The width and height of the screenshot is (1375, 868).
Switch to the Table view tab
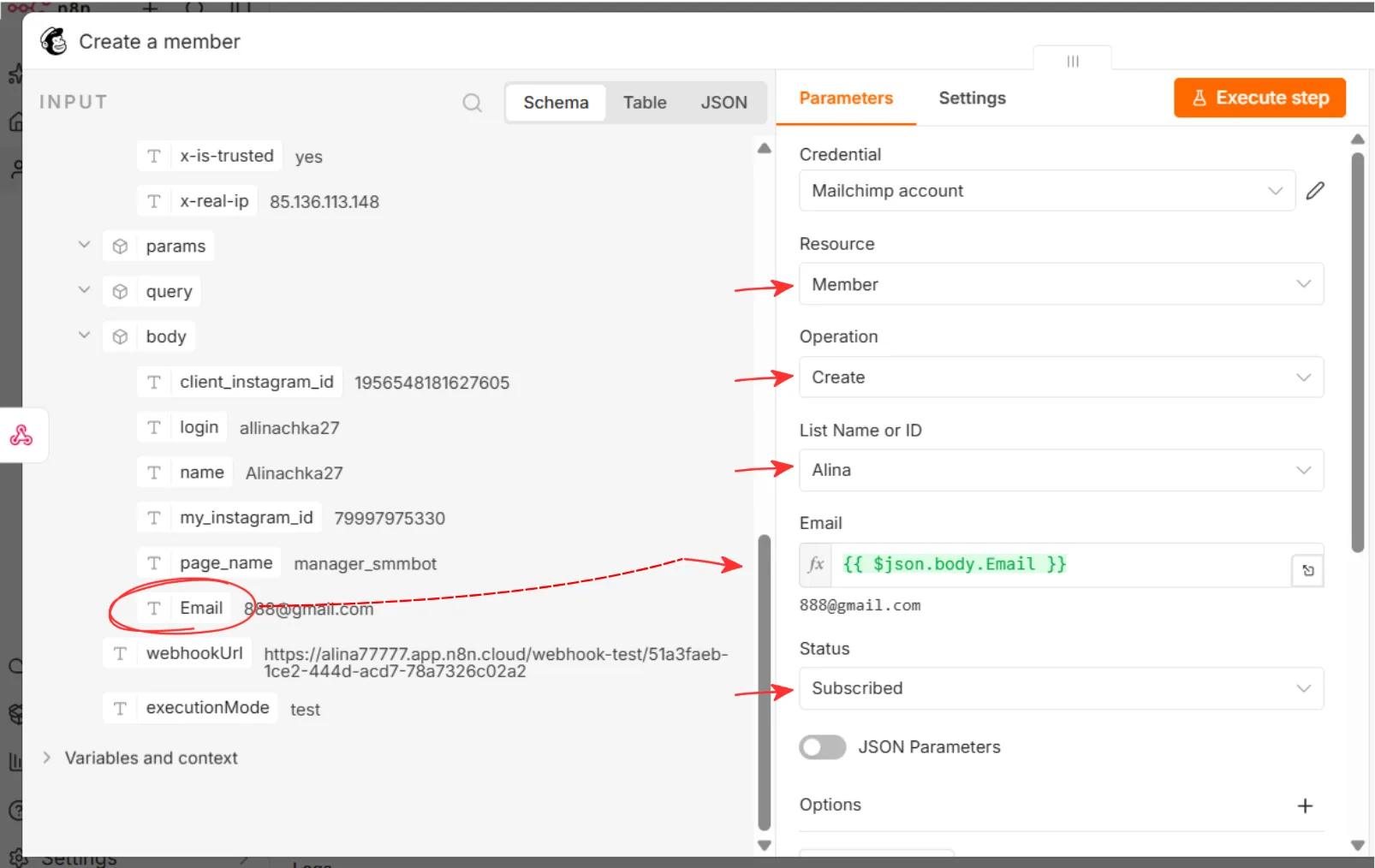(645, 103)
